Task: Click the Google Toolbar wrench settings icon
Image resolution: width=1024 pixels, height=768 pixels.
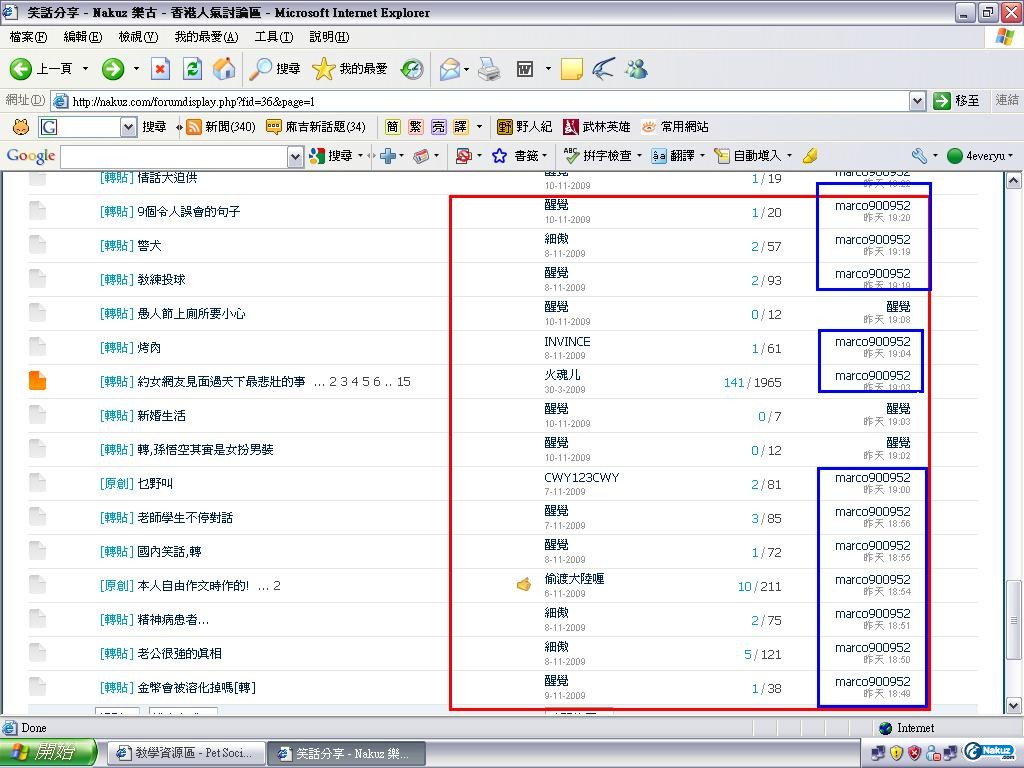Action: [919, 156]
